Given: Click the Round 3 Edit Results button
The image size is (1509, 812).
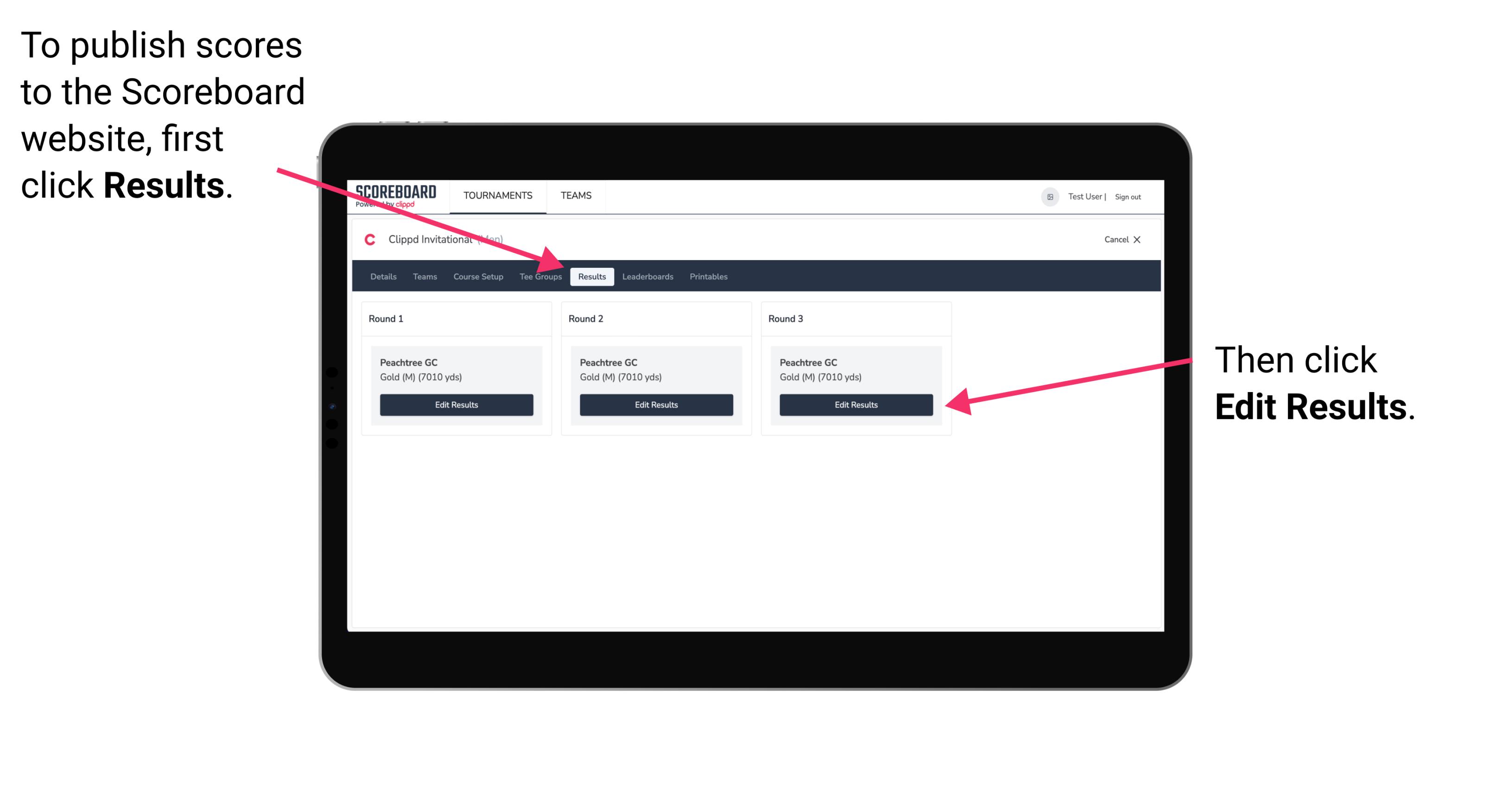Looking at the screenshot, I should [856, 405].
